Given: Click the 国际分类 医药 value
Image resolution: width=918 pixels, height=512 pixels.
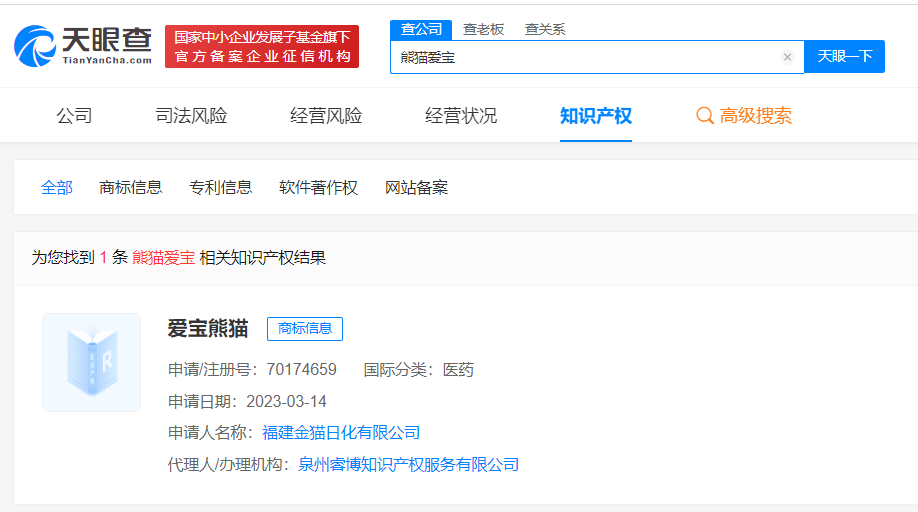Looking at the screenshot, I should (458, 370).
